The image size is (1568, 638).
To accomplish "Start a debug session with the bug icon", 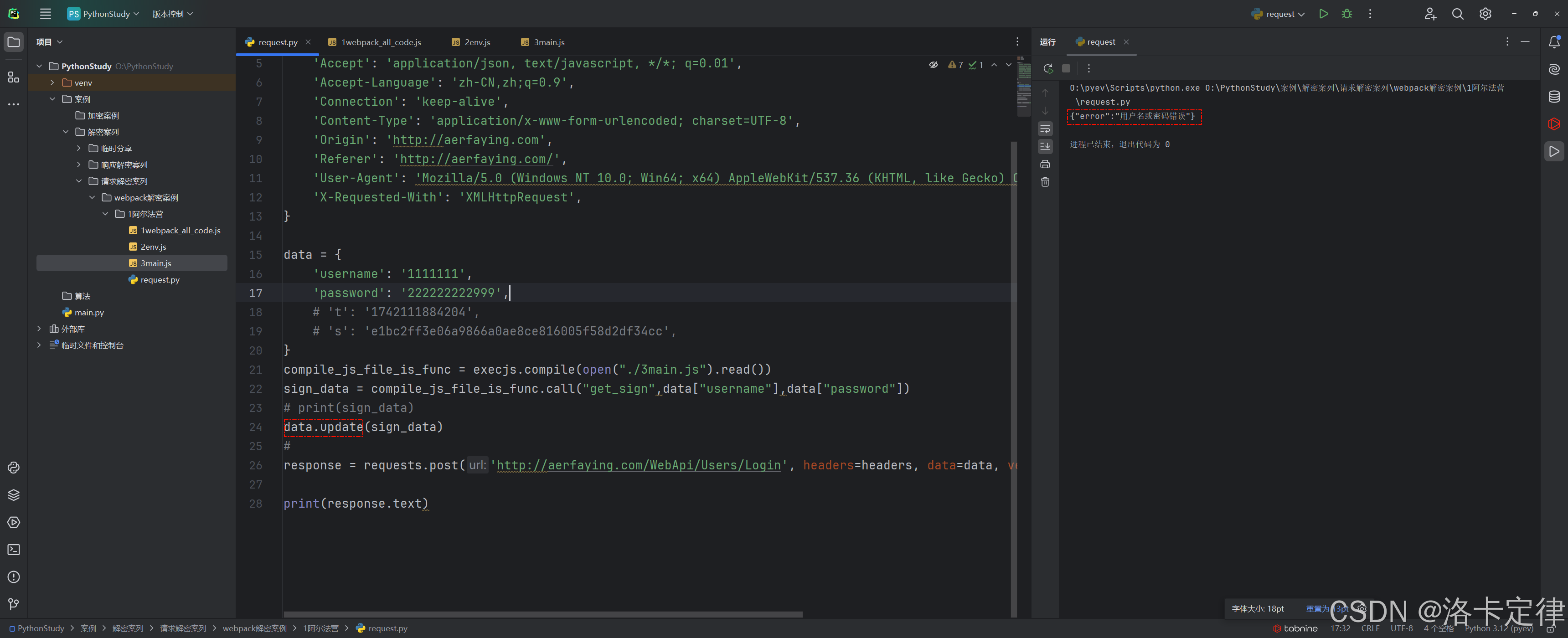I will (1346, 13).
